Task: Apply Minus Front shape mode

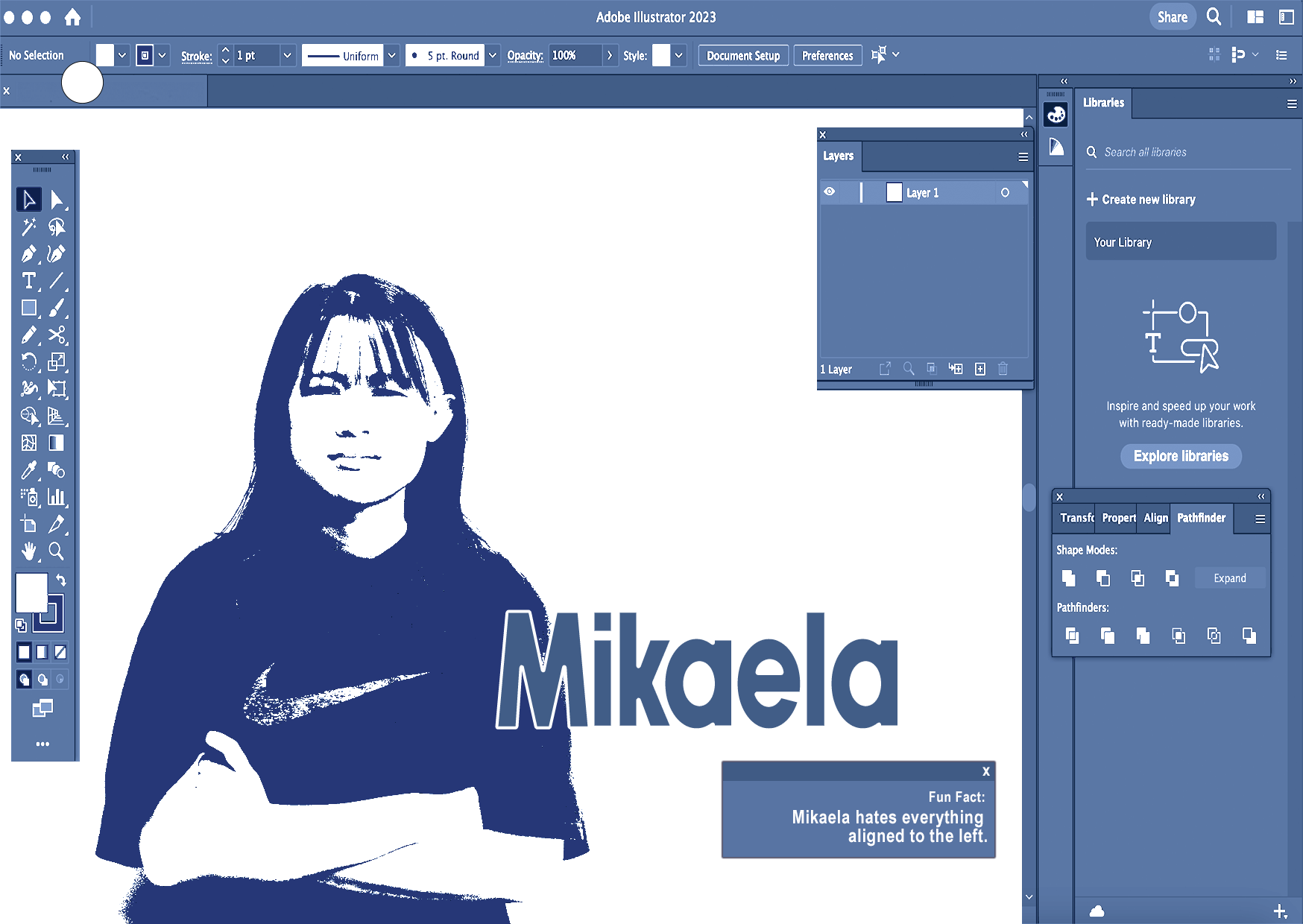Action: click(x=1103, y=578)
